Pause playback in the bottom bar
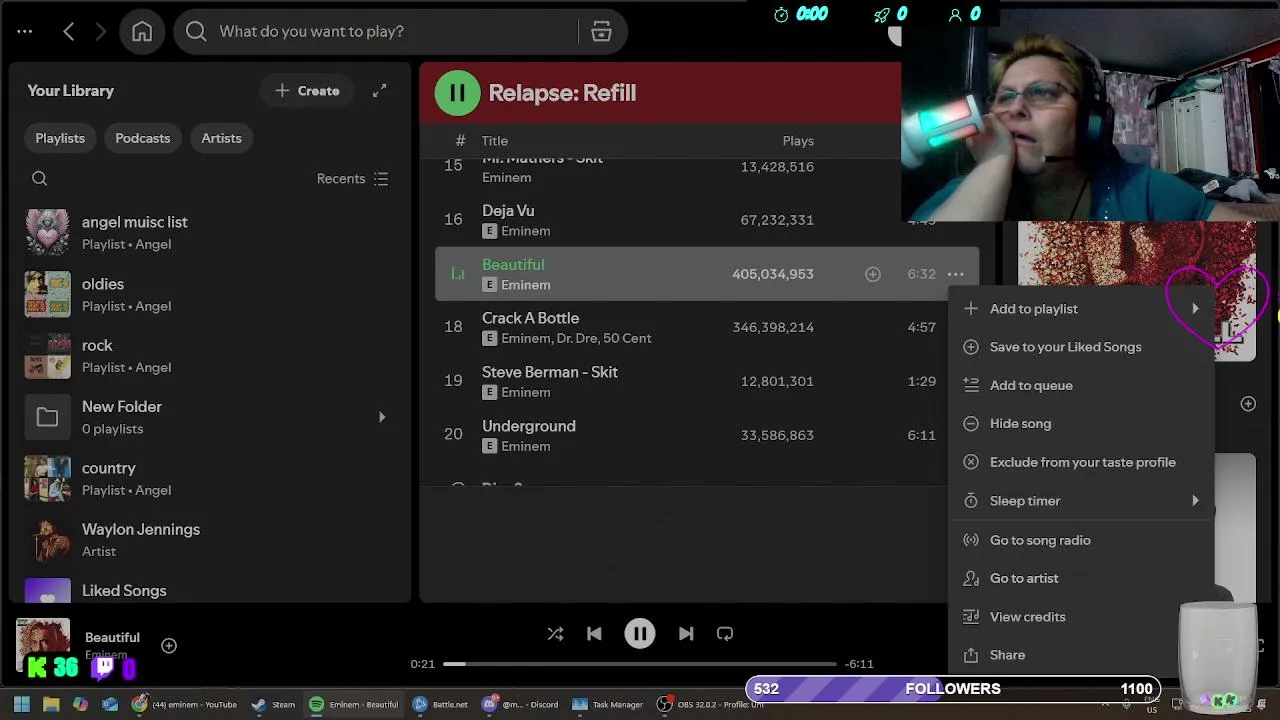This screenshot has height=720, width=1280. point(640,634)
